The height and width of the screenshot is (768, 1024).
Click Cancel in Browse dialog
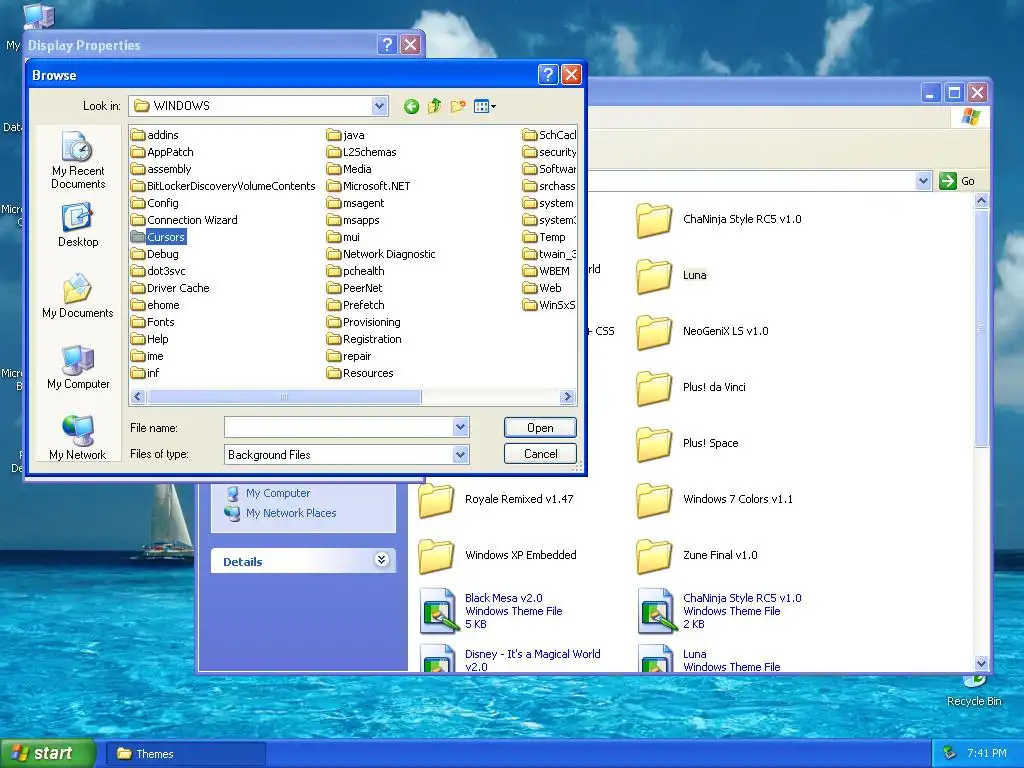pyautogui.click(x=540, y=454)
